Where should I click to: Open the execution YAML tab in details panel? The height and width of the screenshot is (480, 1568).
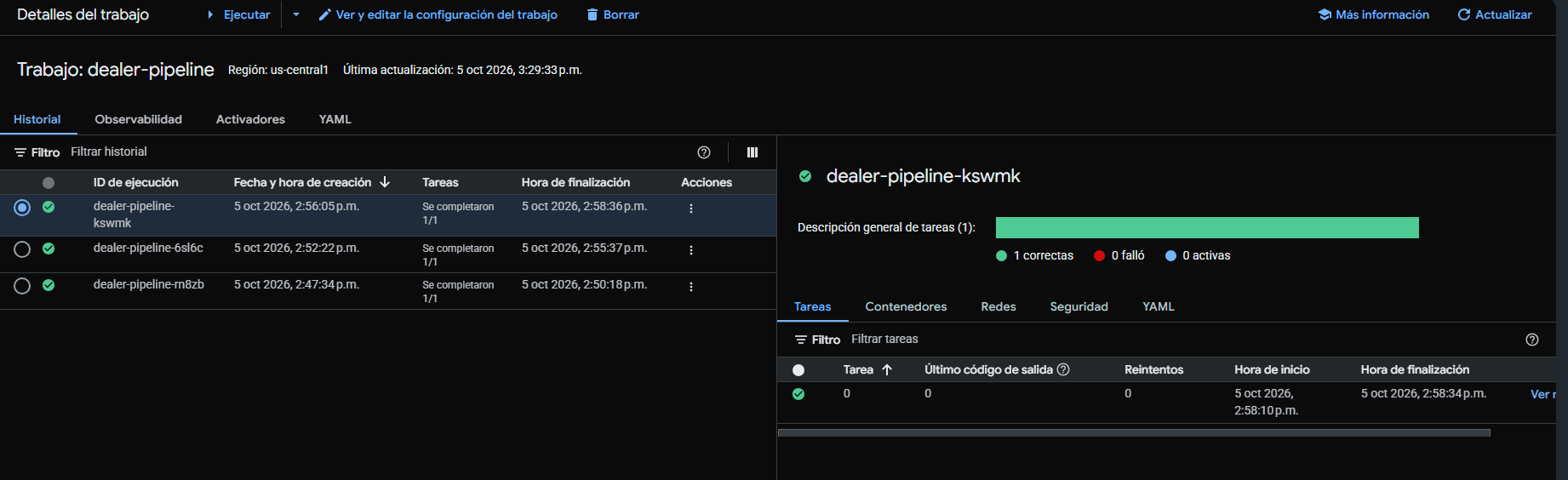point(1159,306)
